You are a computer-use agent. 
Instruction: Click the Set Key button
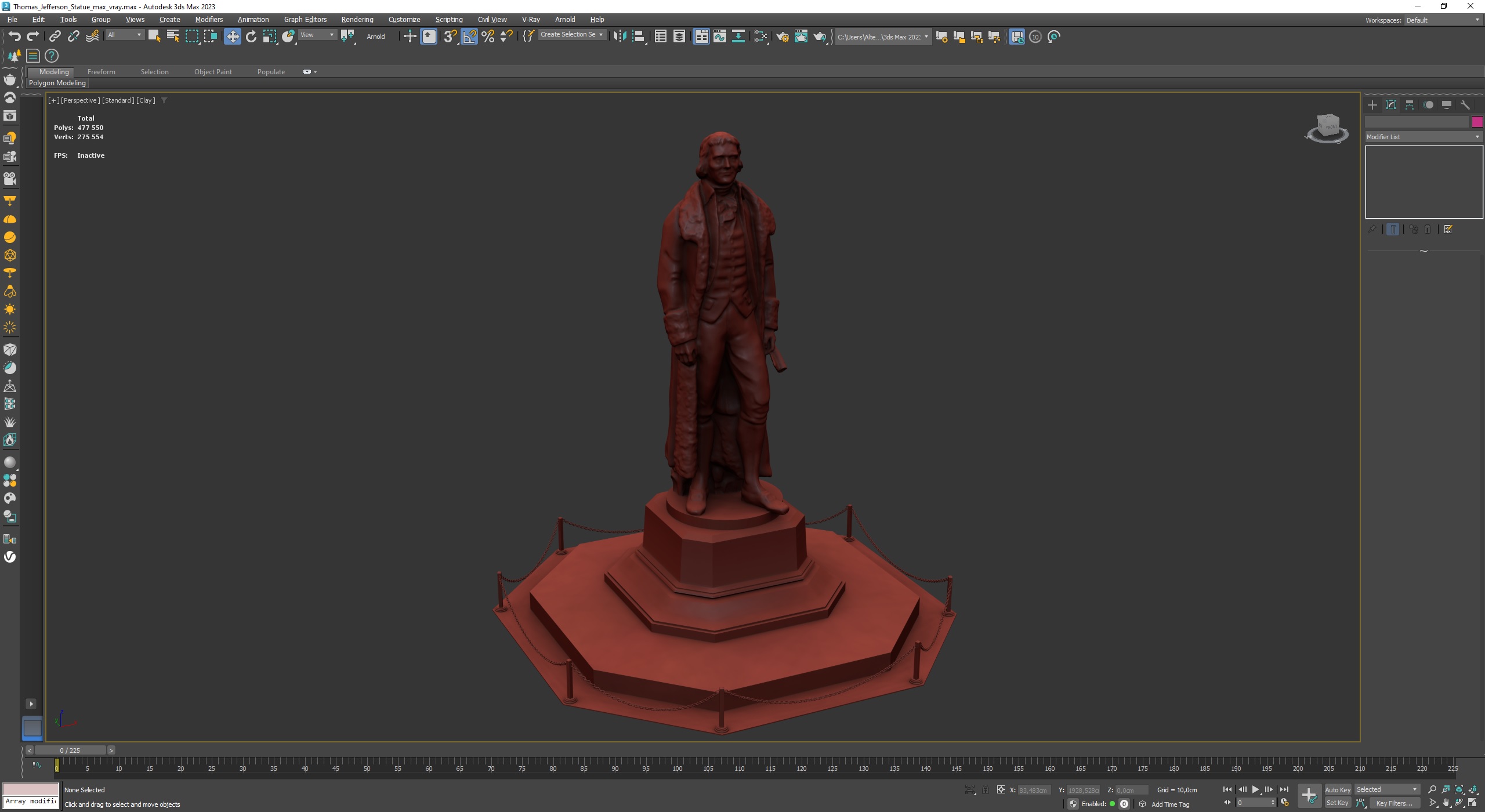(x=1337, y=803)
